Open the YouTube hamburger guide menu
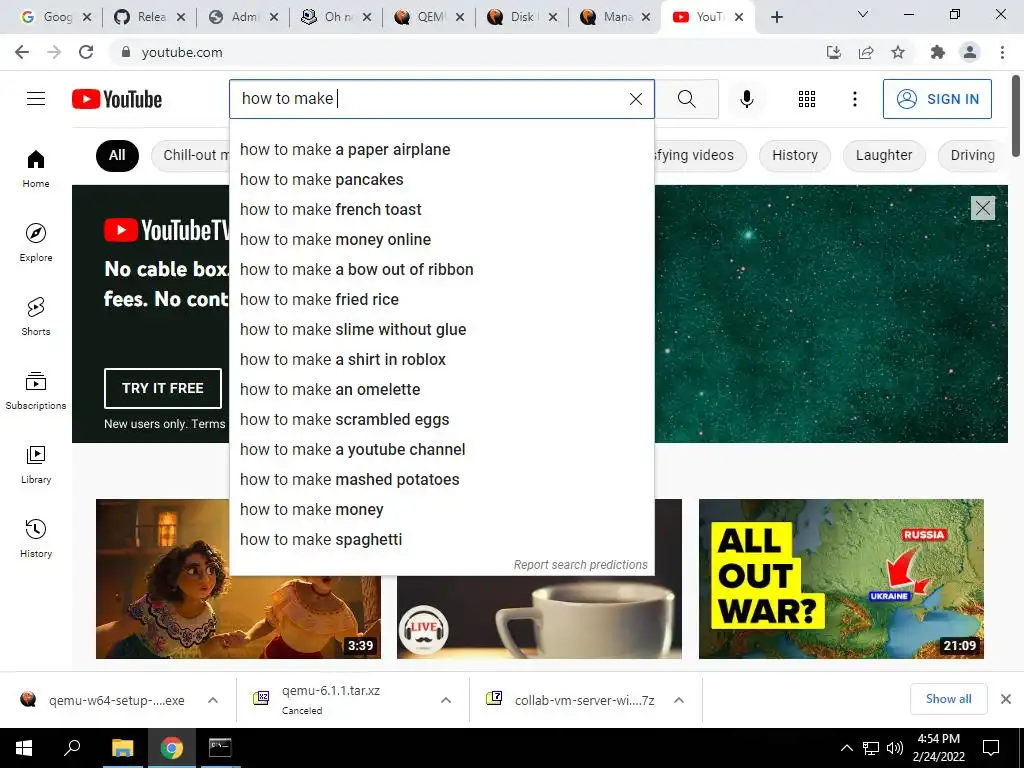Image resolution: width=1024 pixels, height=768 pixels. pyautogui.click(x=36, y=99)
